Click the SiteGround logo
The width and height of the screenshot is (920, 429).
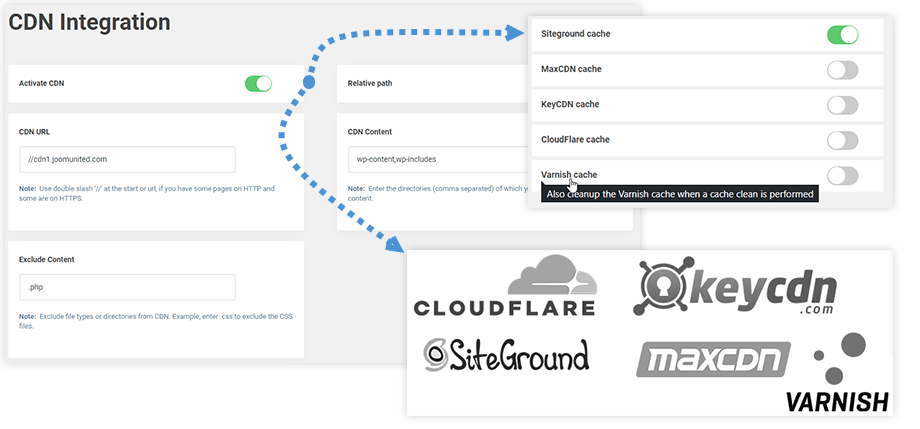[506, 354]
